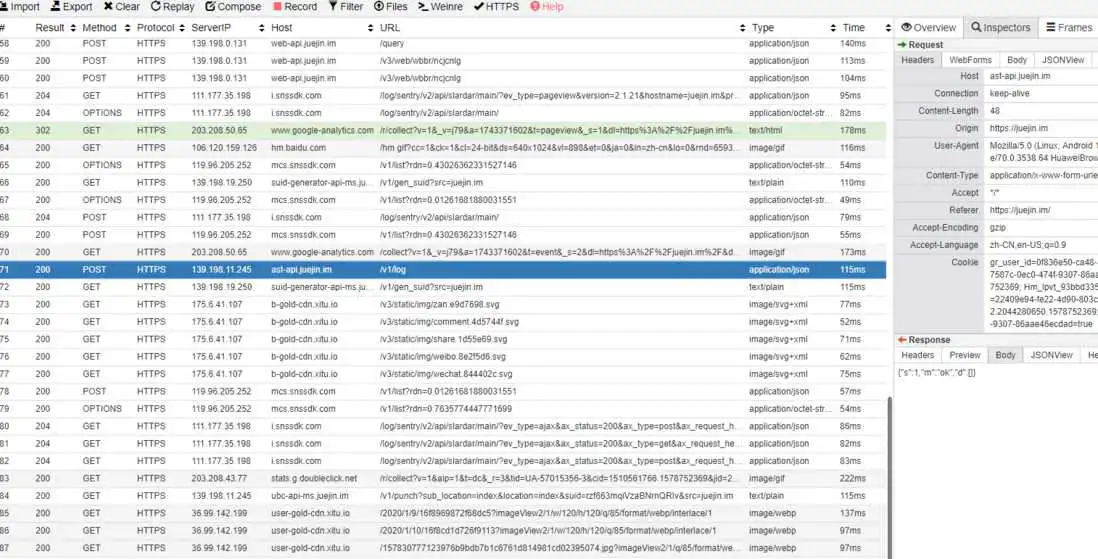Sort by the Protocol column header
Image resolution: width=1098 pixels, height=559 pixels.
click(161, 28)
